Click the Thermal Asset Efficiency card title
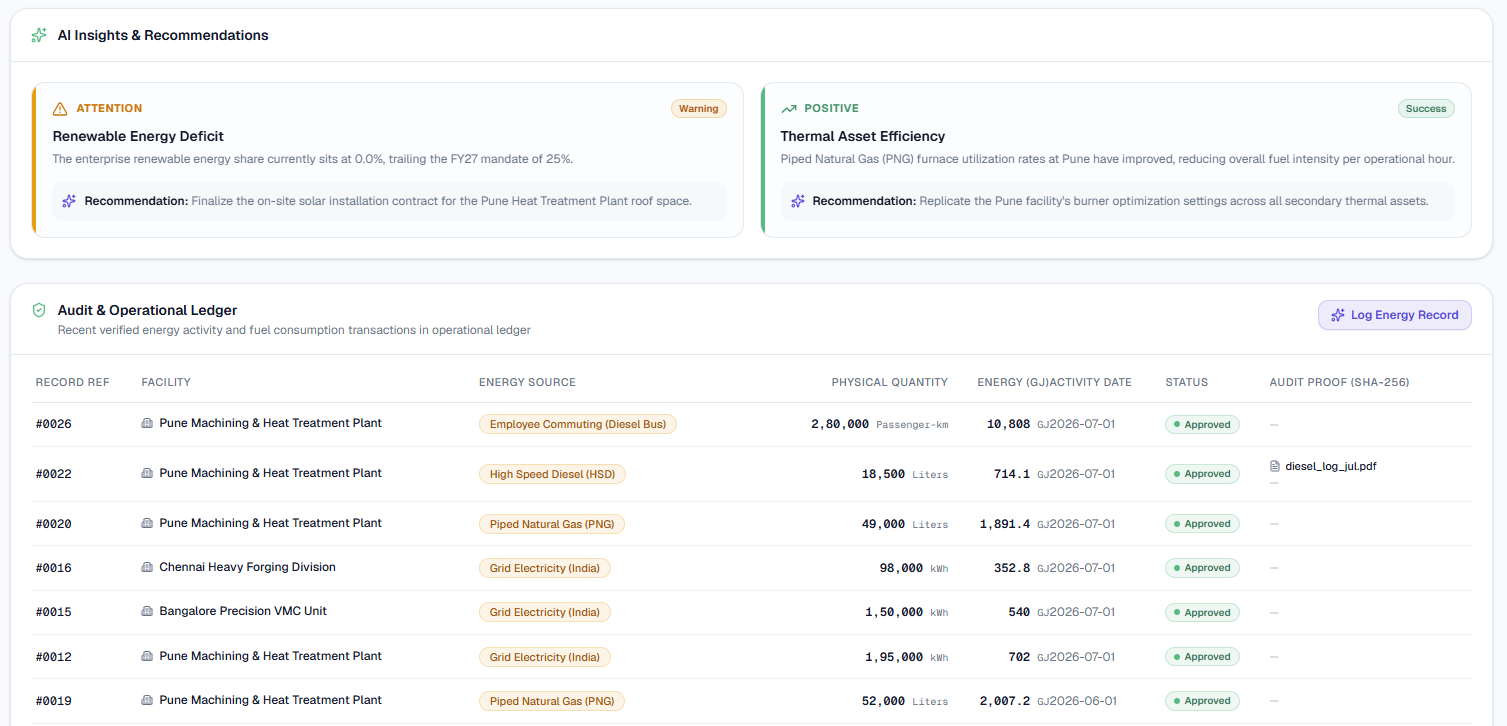The image size is (1507, 726). (863, 136)
